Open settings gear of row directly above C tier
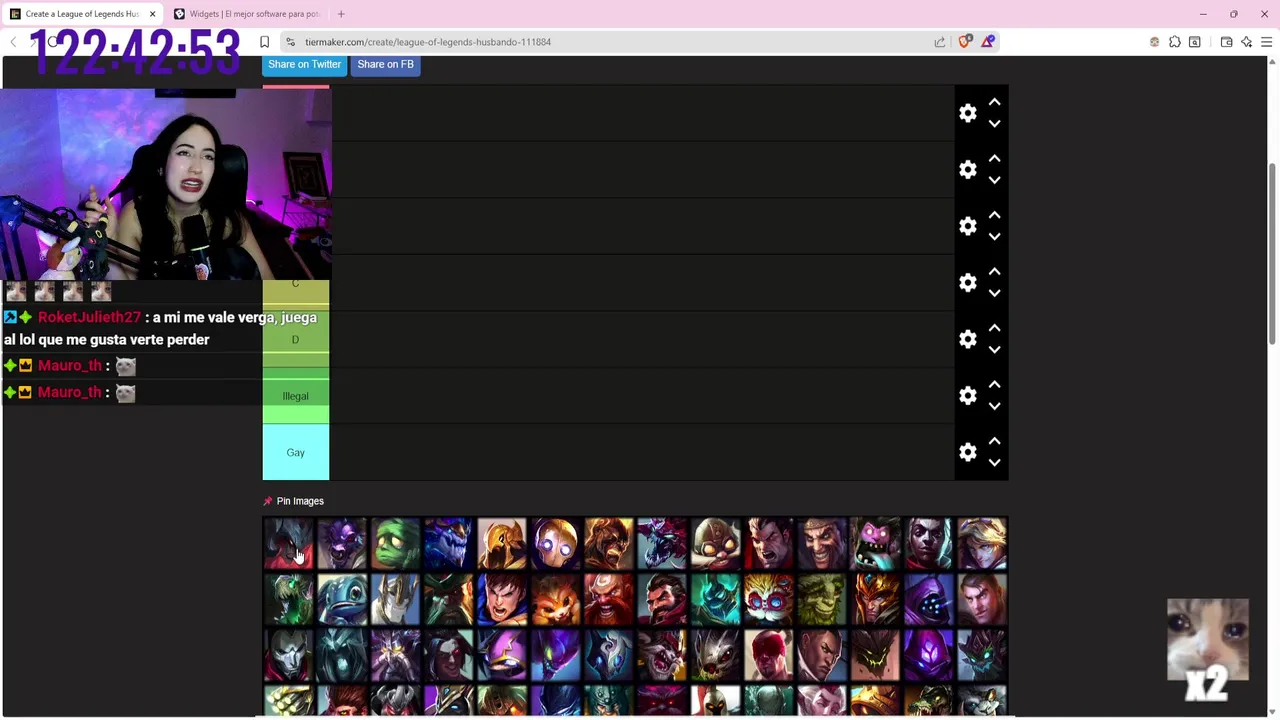The height and width of the screenshot is (720, 1280). 967,226
